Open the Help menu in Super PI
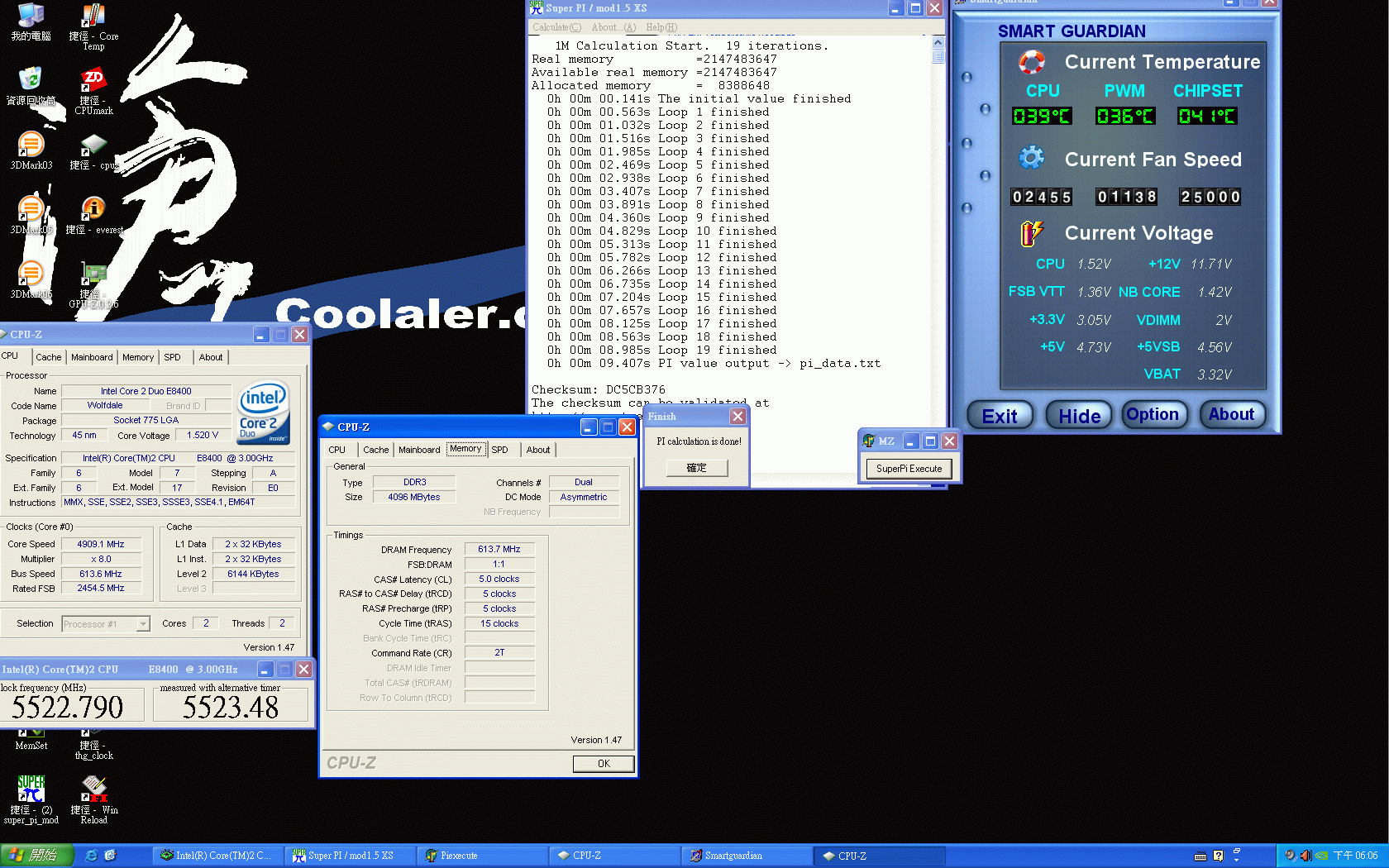 pyautogui.click(x=661, y=27)
